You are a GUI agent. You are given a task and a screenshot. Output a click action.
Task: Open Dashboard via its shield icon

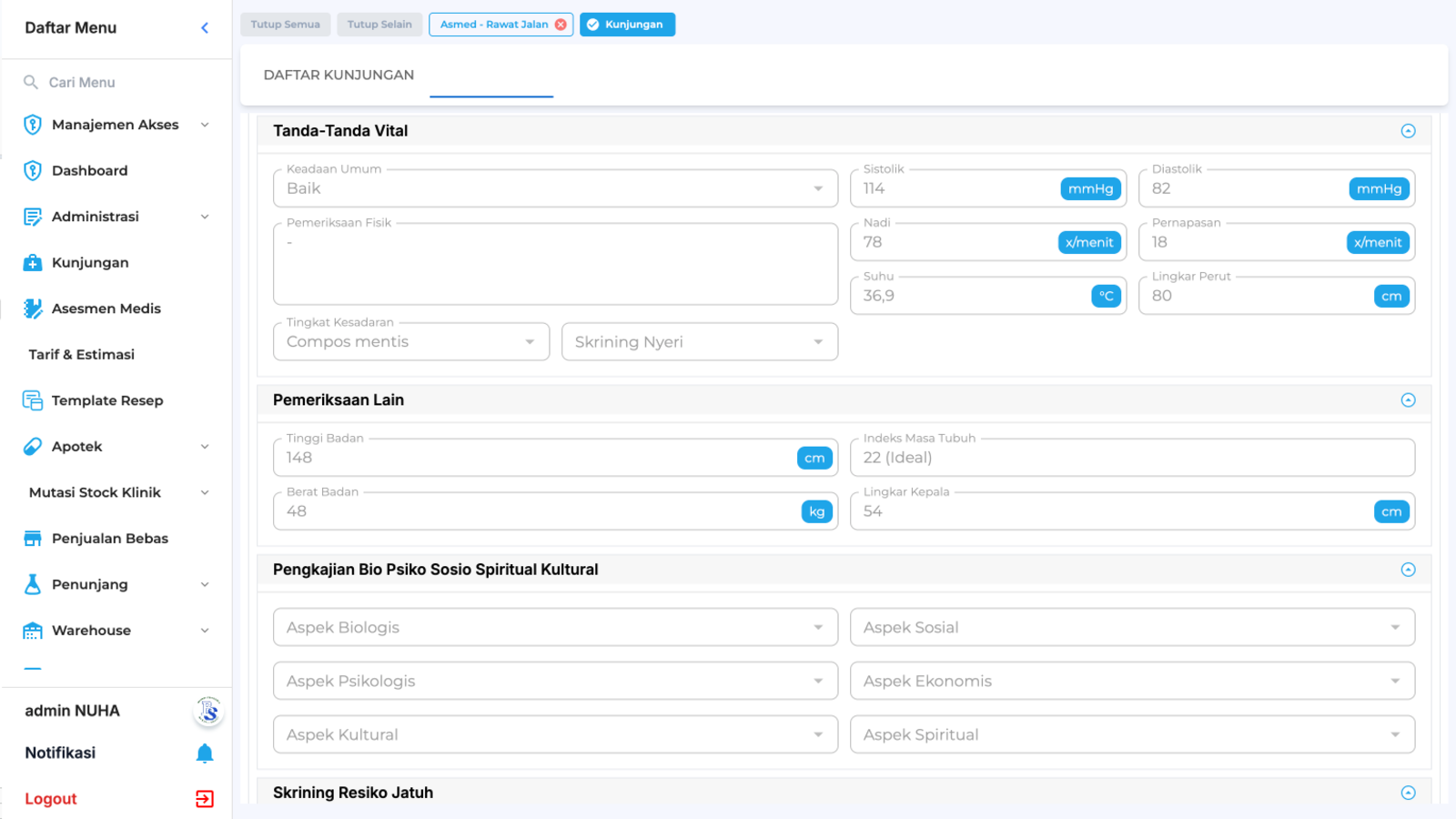coord(33,170)
